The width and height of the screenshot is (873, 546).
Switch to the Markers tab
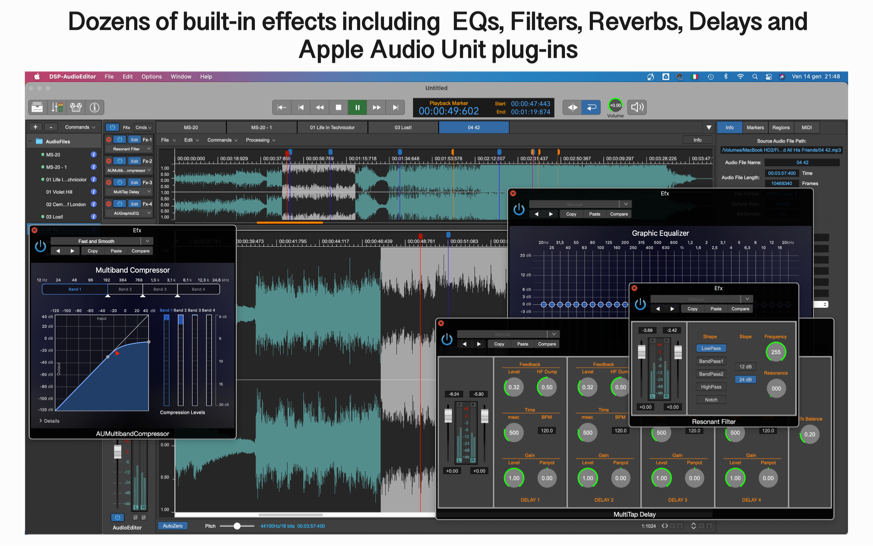[x=755, y=127]
